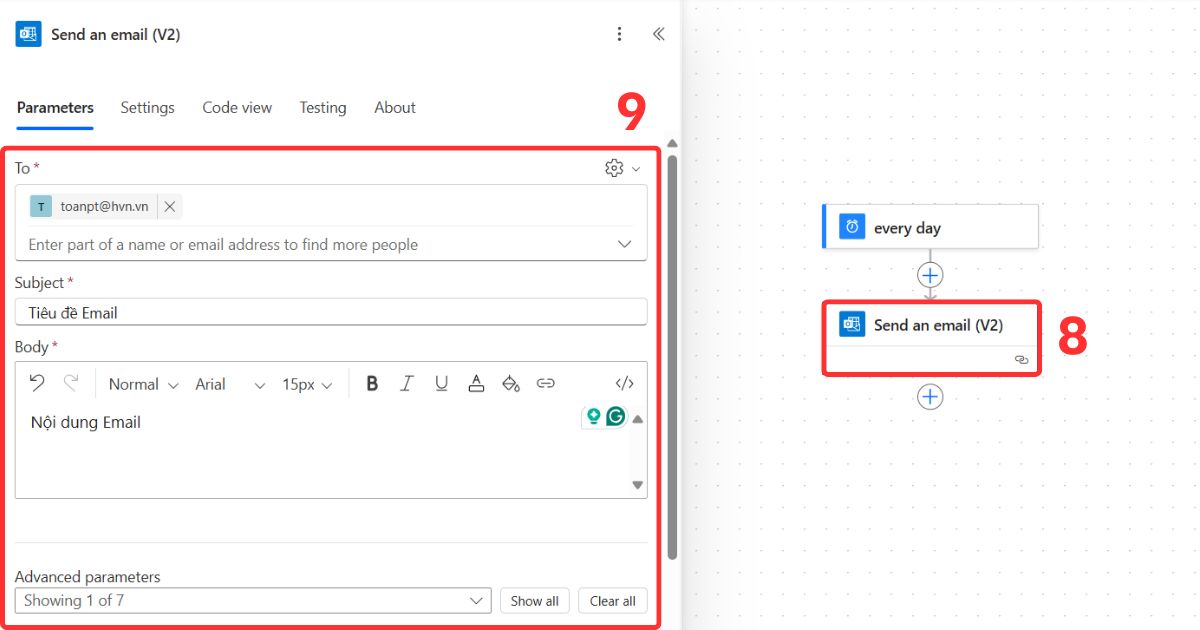Remove the toanpt@hvn.vn recipient chip
The image size is (1200, 630).
tap(169, 206)
